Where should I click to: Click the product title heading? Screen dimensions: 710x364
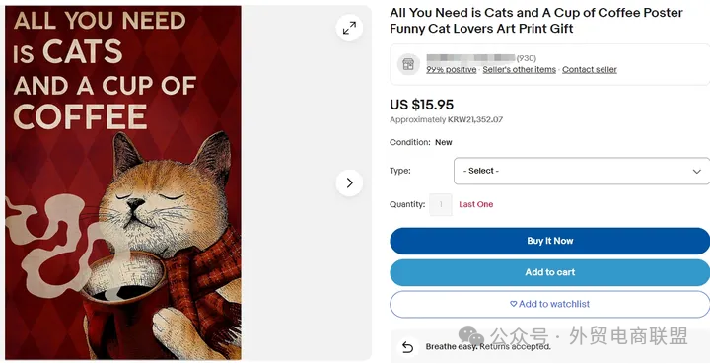(x=536, y=21)
